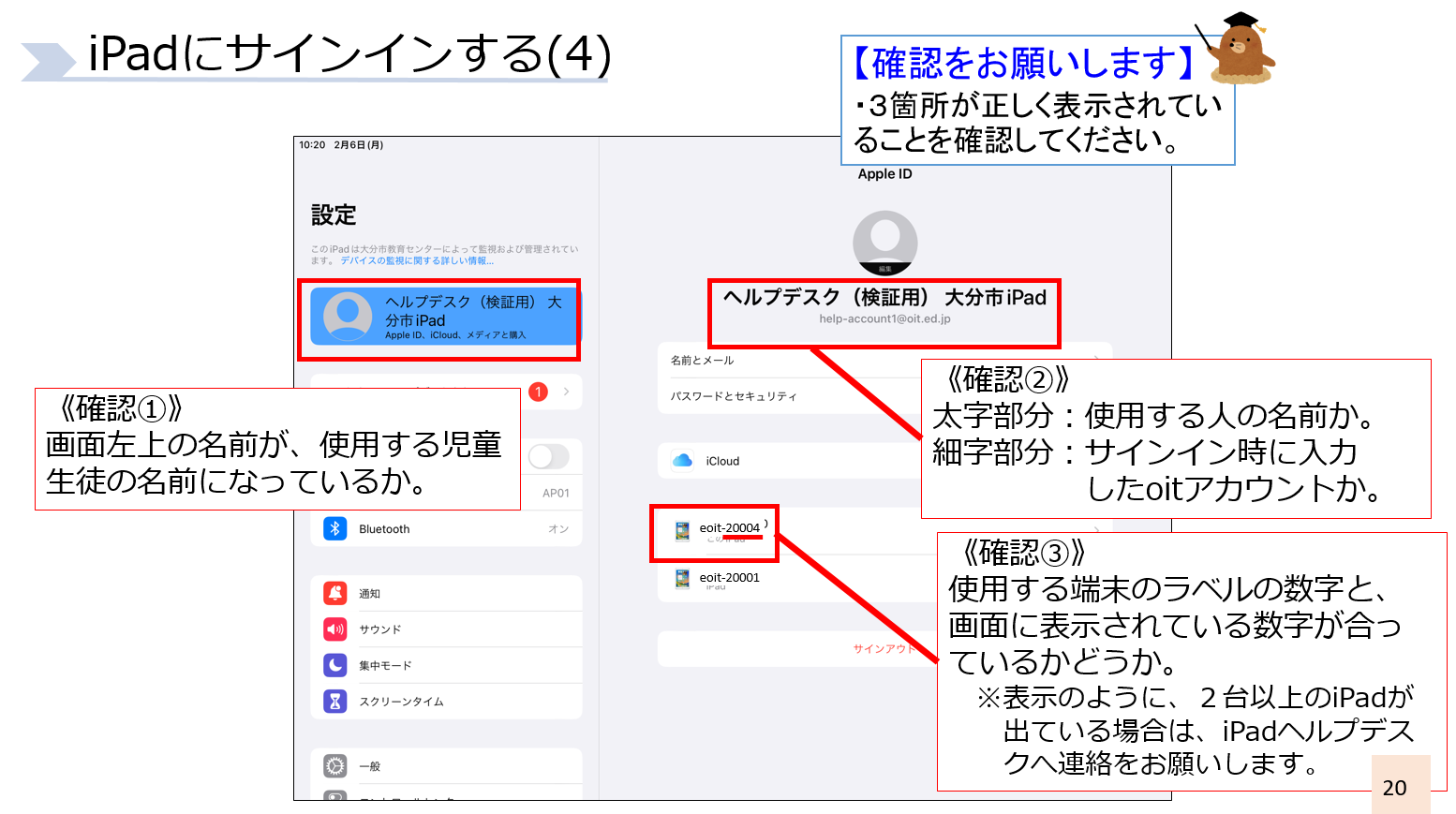Select the eoit-20004 device icon

[x=683, y=531]
